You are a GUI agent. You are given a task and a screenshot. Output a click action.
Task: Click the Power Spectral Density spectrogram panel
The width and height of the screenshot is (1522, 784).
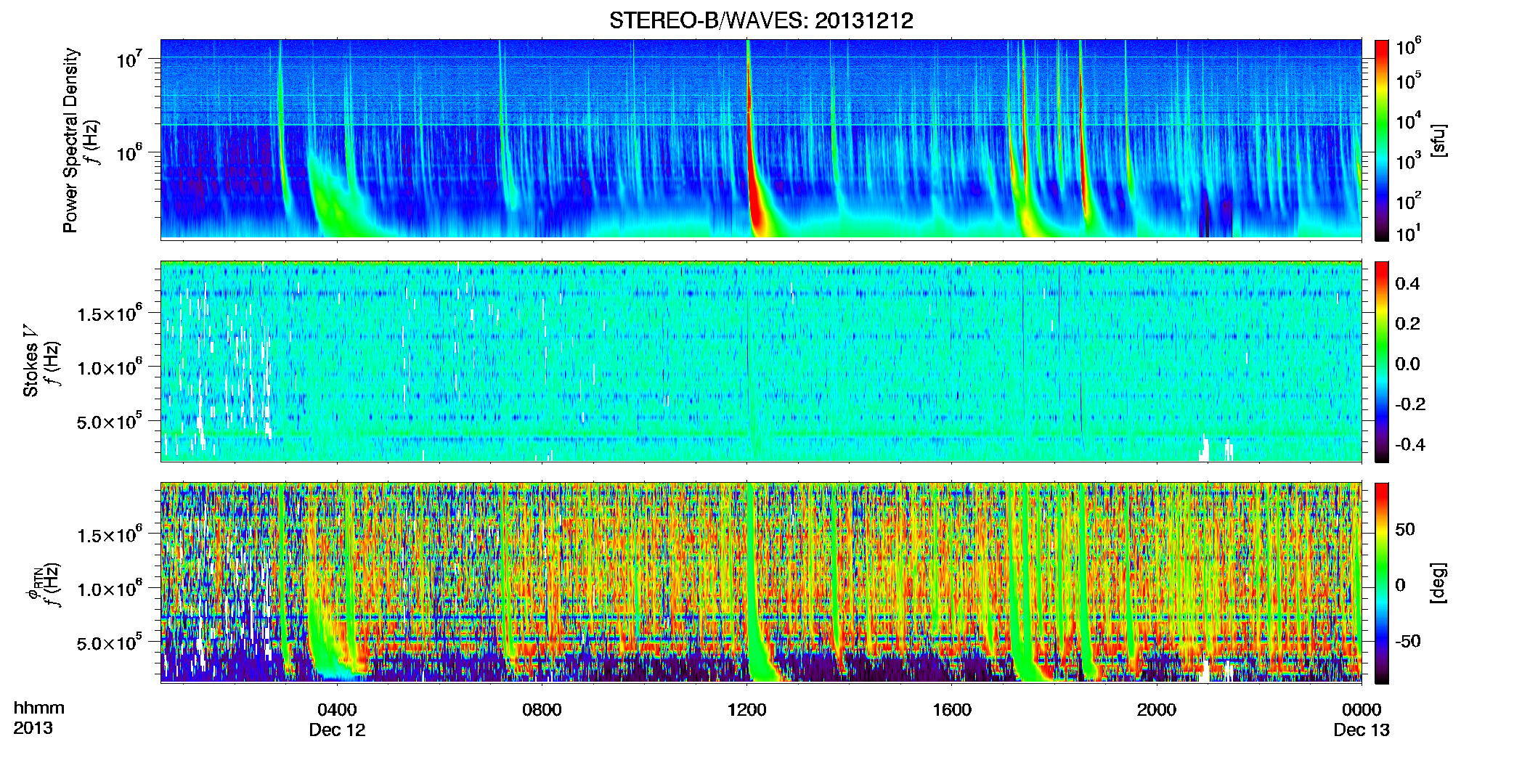(761, 139)
